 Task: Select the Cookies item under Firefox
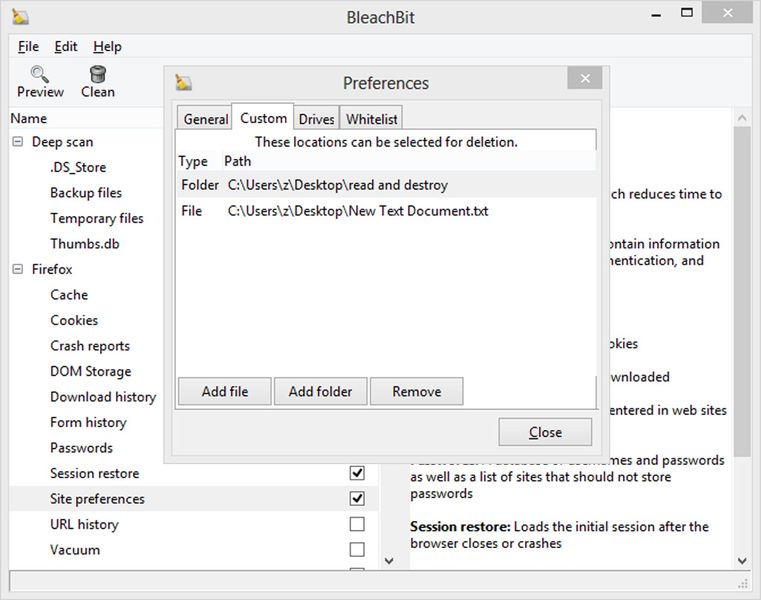pyautogui.click(x=74, y=320)
